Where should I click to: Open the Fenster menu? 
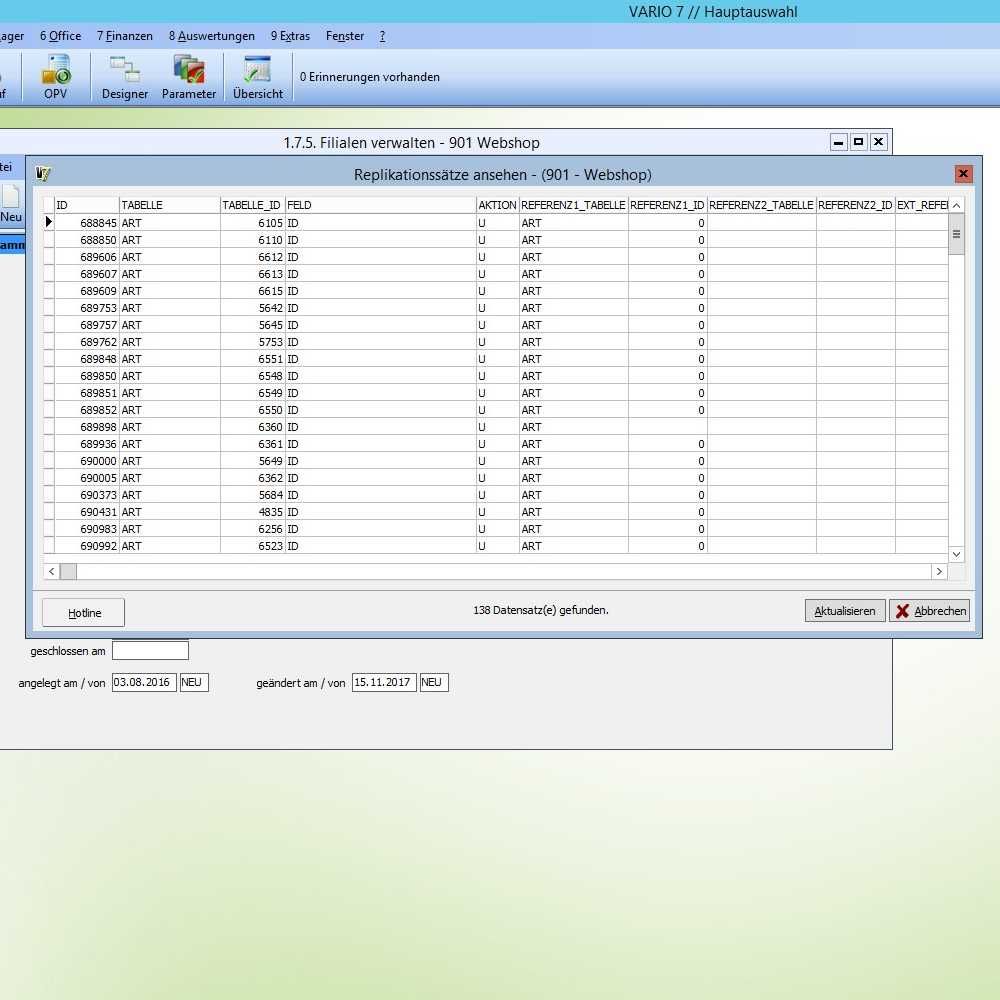coord(345,36)
